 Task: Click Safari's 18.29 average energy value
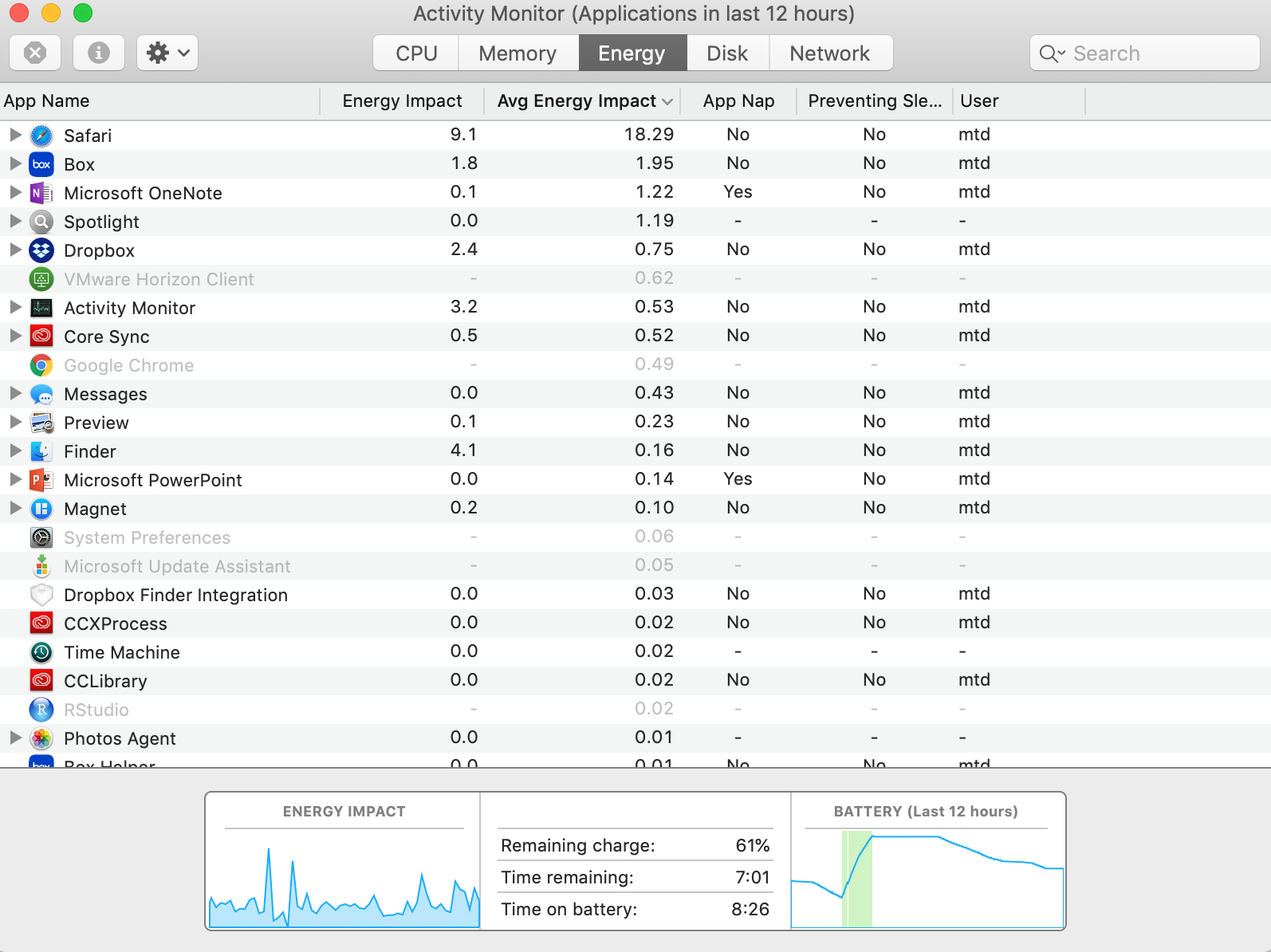tap(649, 134)
